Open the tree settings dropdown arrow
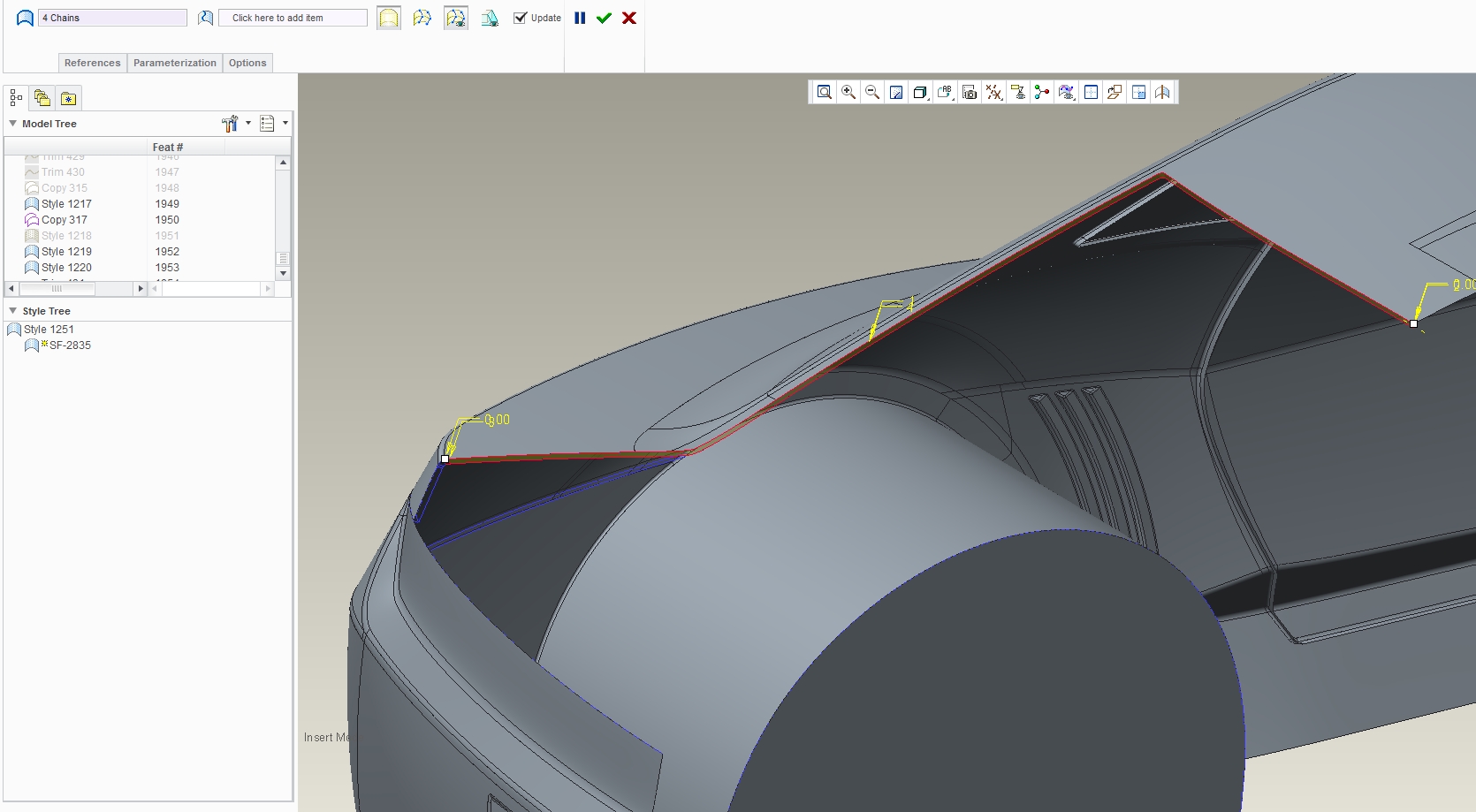The height and width of the screenshot is (812, 1476). coord(248,124)
